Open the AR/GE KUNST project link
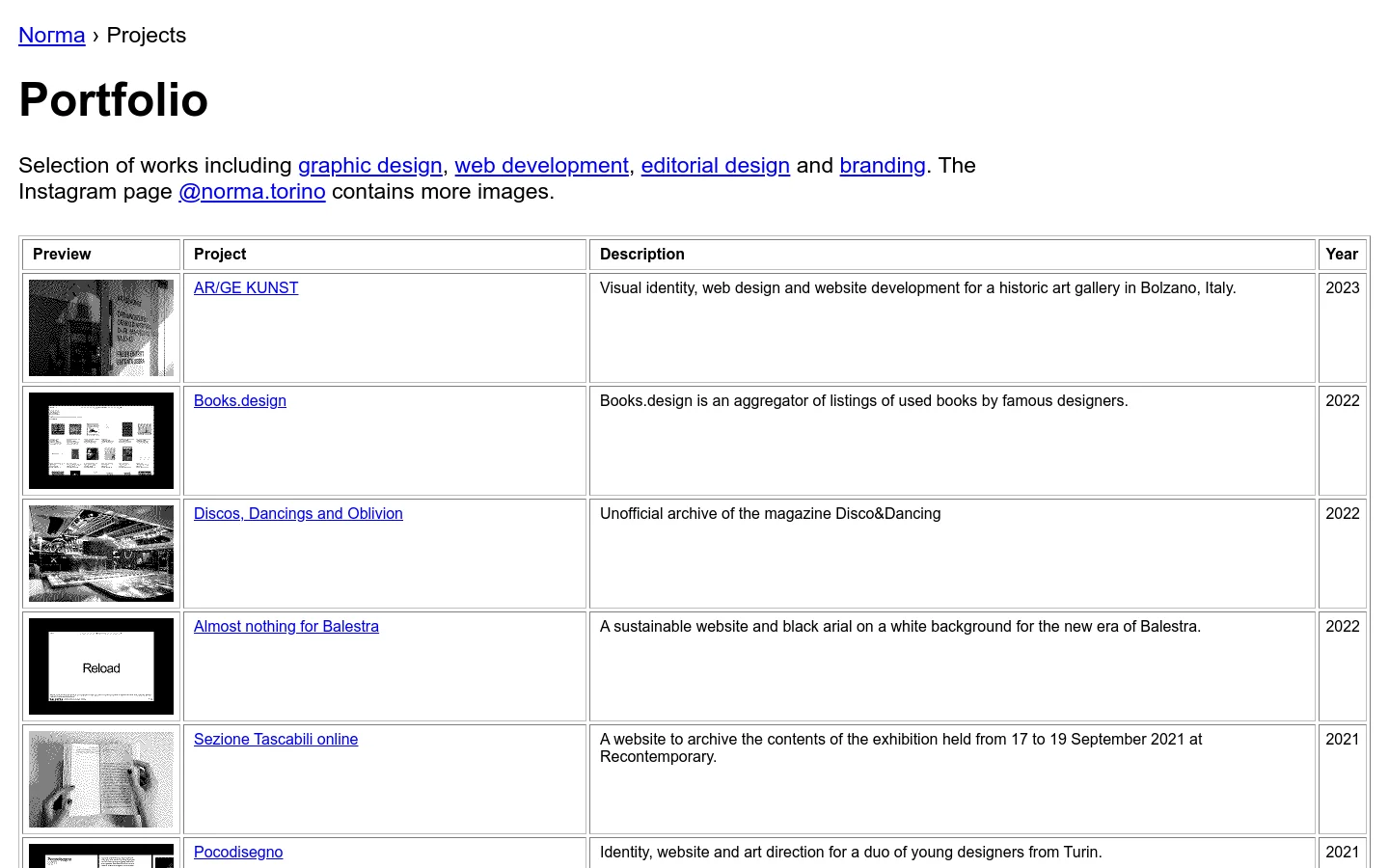Image resolution: width=1389 pixels, height=868 pixels. [246, 288]
